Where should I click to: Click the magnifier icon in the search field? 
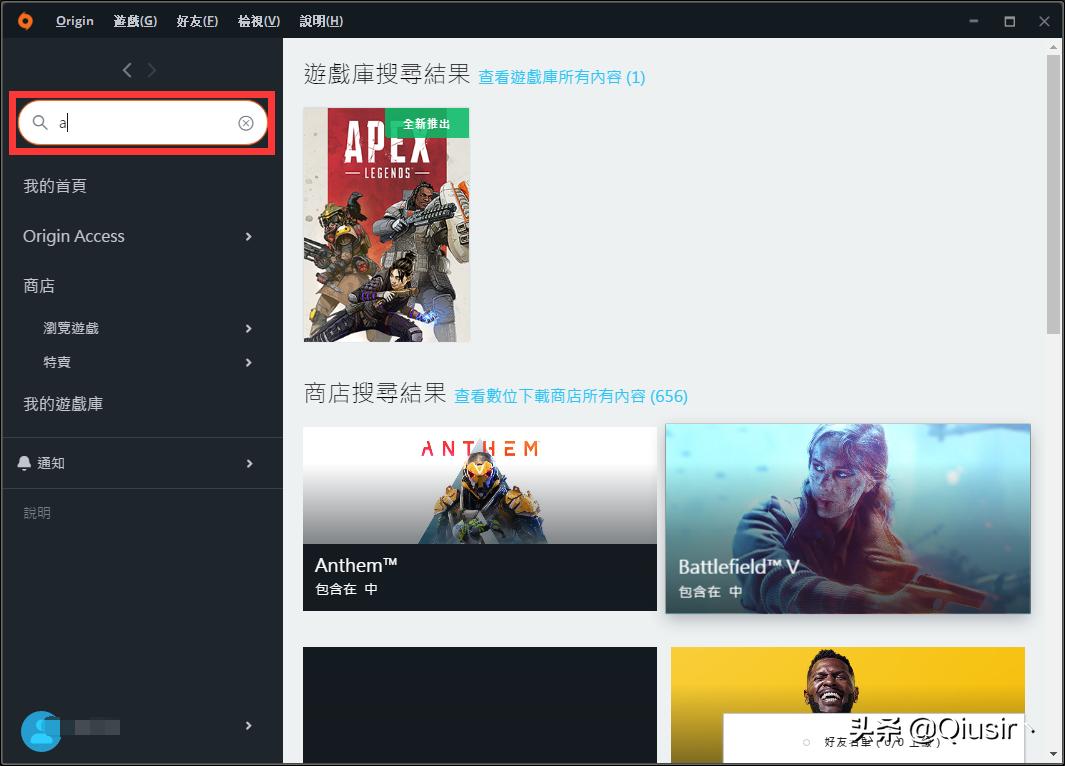point(40,122)
